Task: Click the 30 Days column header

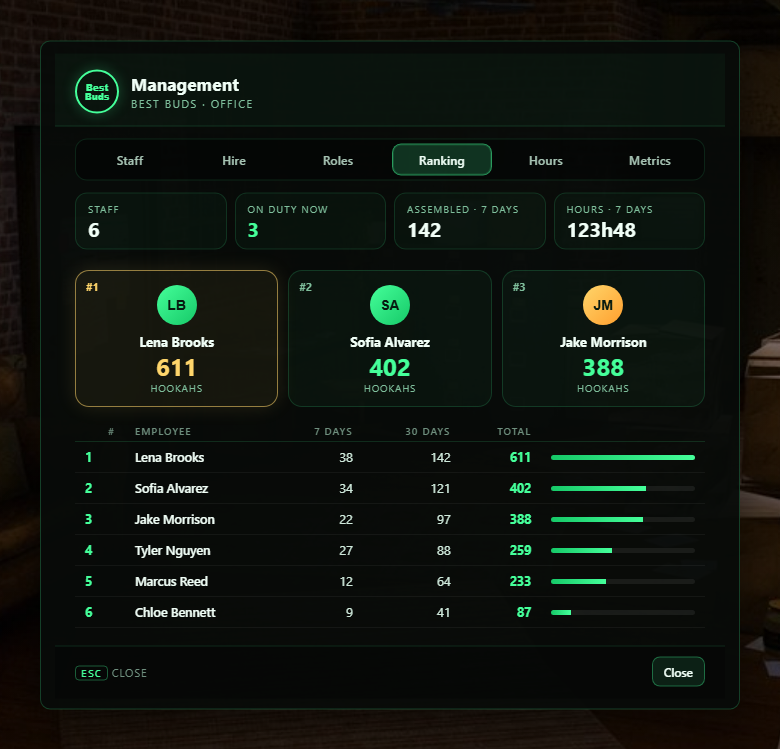Action: coord(427,432)
